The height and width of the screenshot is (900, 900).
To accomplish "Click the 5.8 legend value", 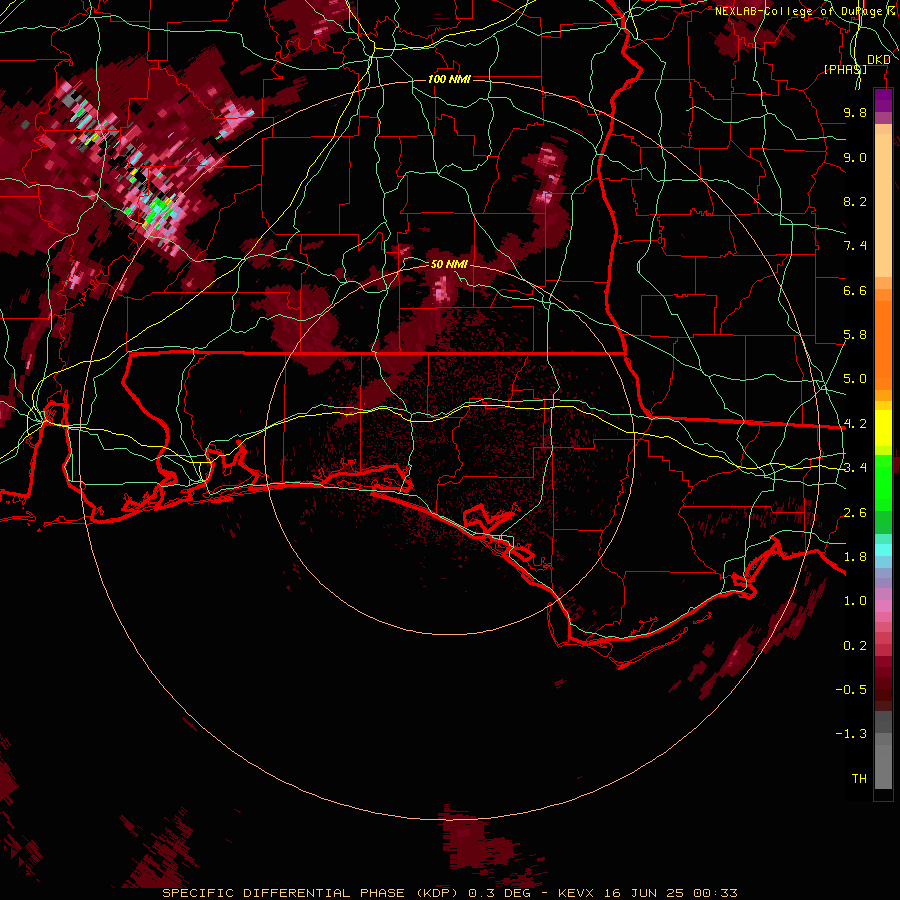I will [855, 335].
